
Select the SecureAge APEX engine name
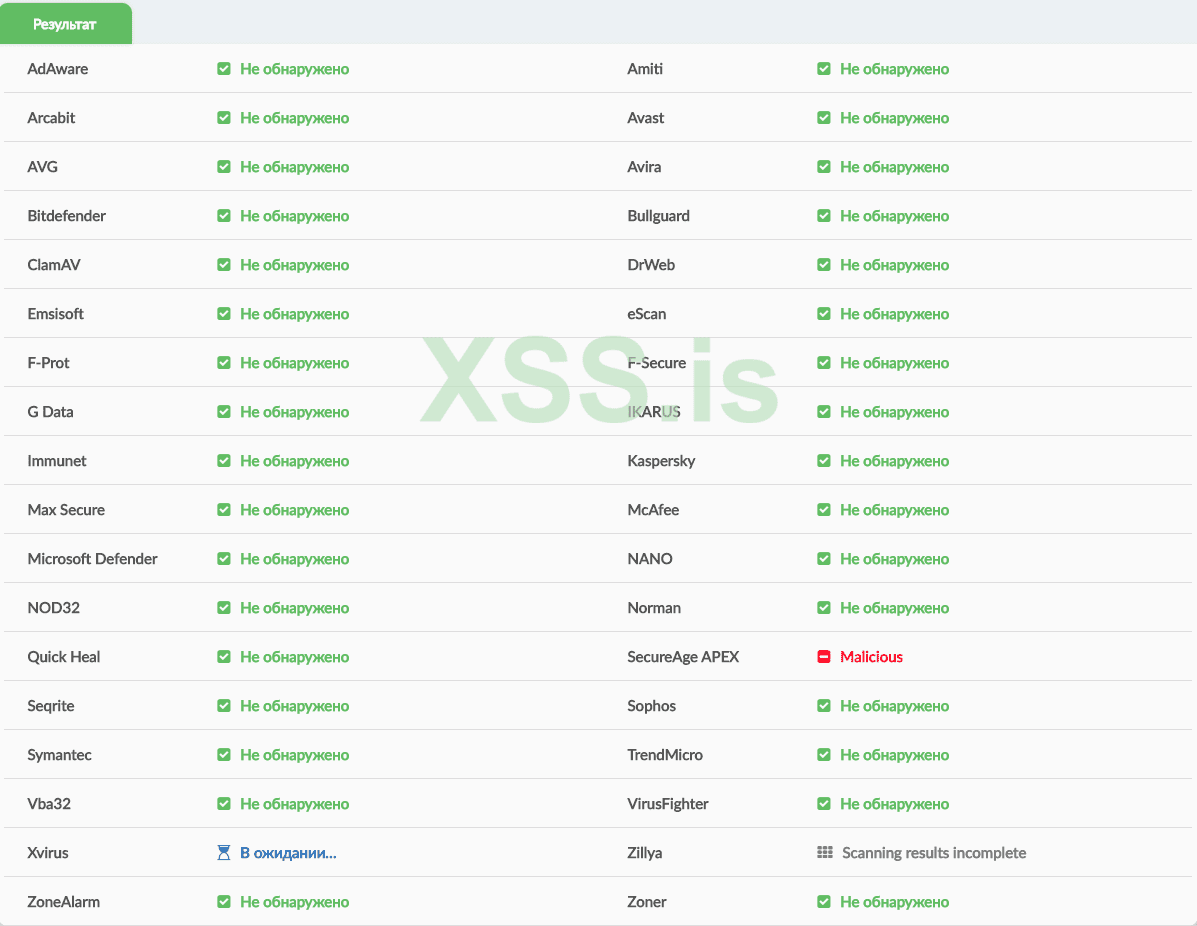(x=683, y=657)
